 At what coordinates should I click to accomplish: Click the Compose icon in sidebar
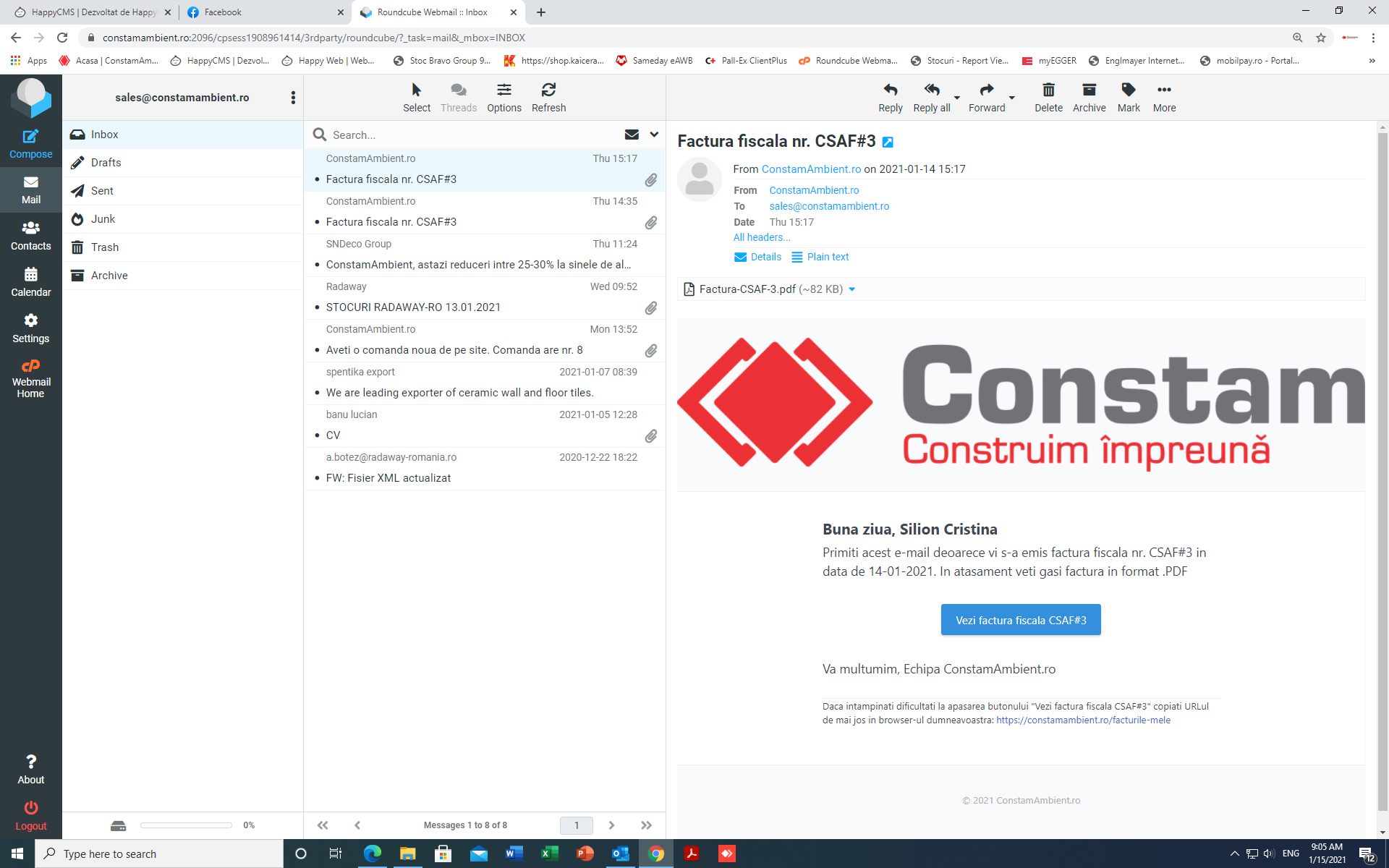point(30,144)
